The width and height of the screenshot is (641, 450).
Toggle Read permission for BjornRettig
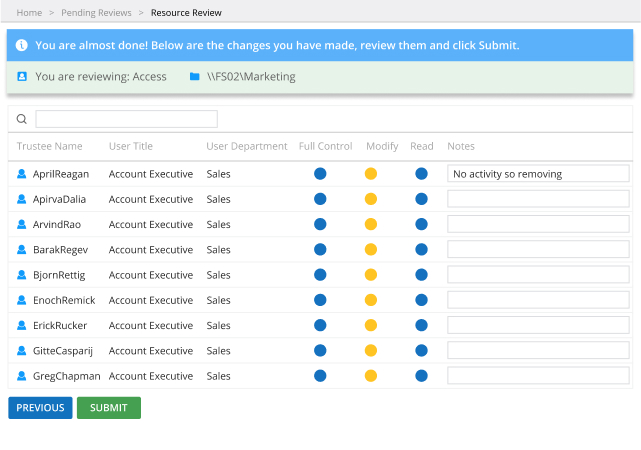click(421, 275)
